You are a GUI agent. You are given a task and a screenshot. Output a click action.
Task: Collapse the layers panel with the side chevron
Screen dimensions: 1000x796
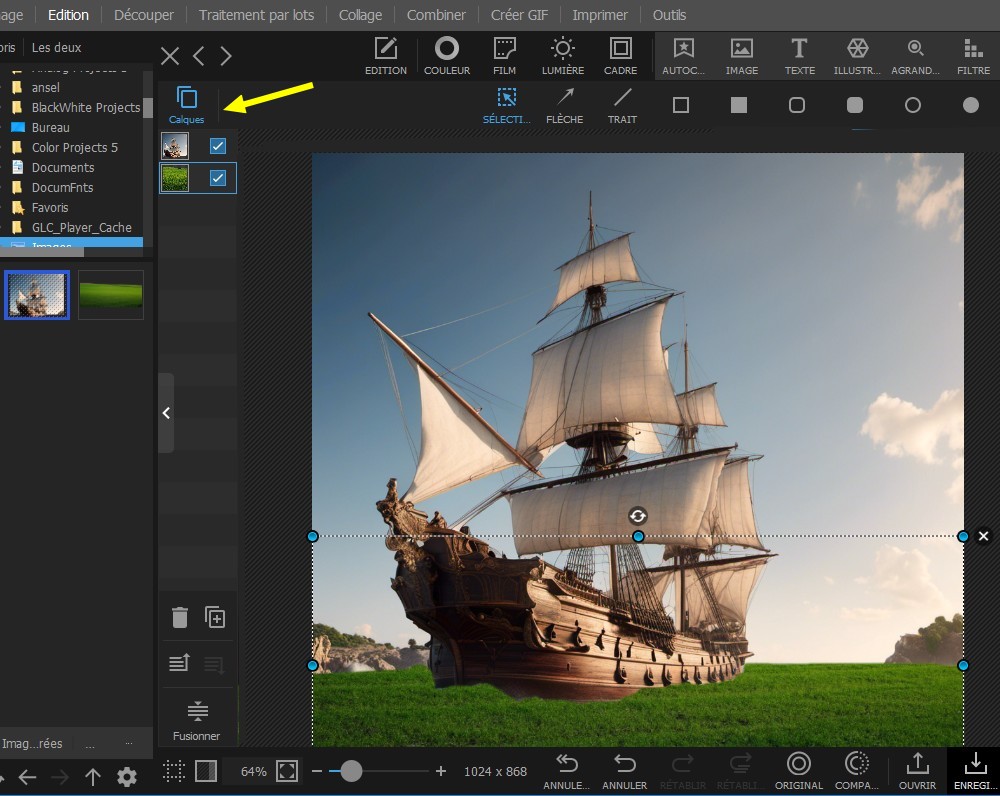pos(166,413)
